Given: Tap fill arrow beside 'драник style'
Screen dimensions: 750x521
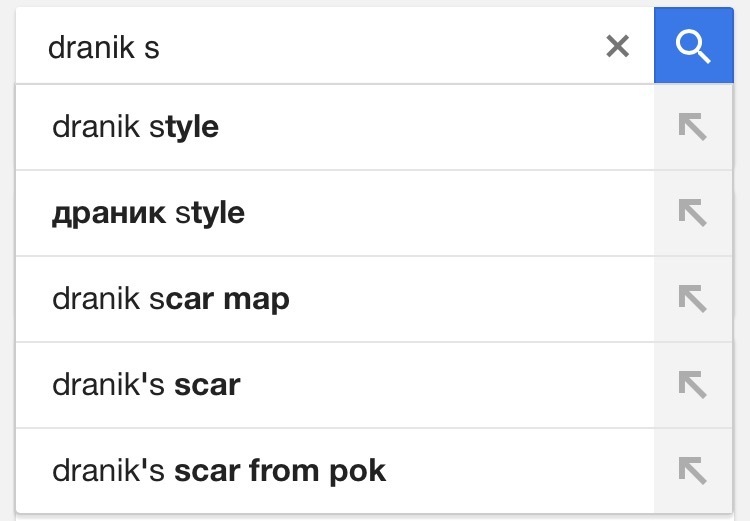Looking at the screenshot, I should (692, 213).
